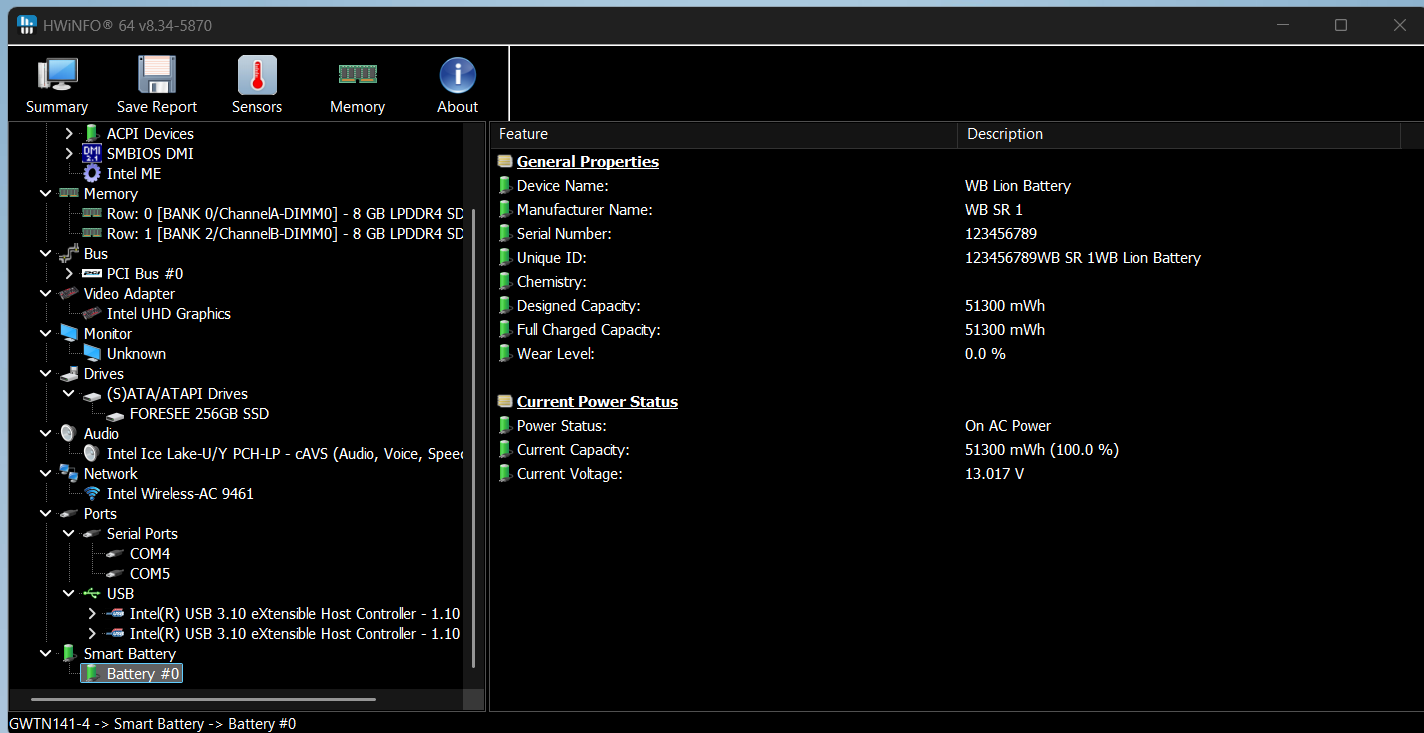Click the General Properties section icon
1424x733 pixels.
(505, 161)
